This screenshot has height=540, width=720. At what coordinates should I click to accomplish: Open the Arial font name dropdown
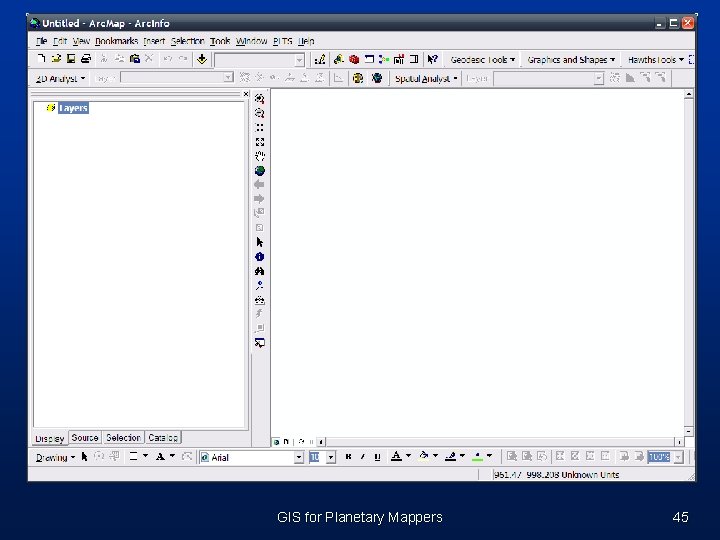click(299, 457)
